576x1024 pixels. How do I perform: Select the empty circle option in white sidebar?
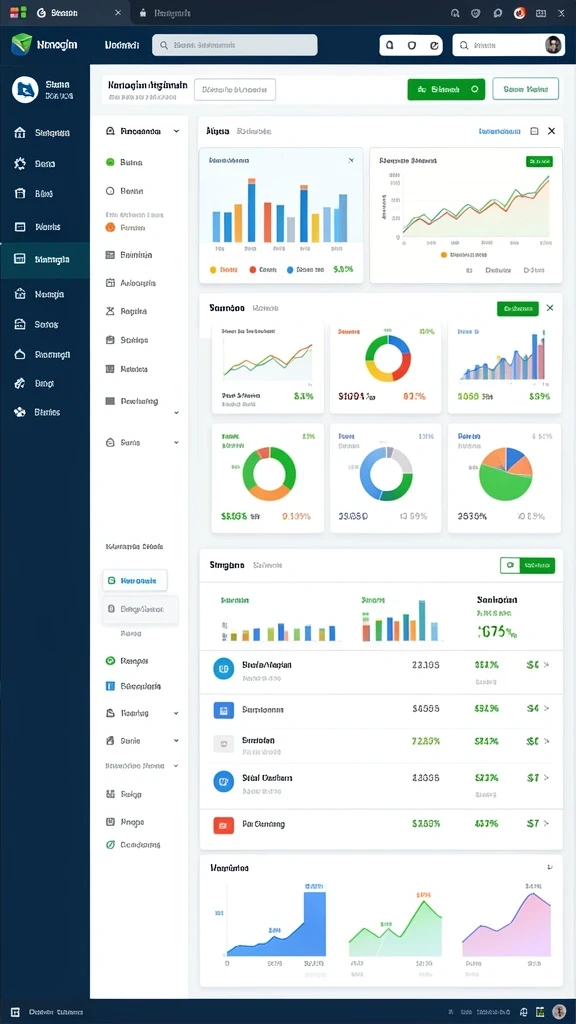click(110, 191)
